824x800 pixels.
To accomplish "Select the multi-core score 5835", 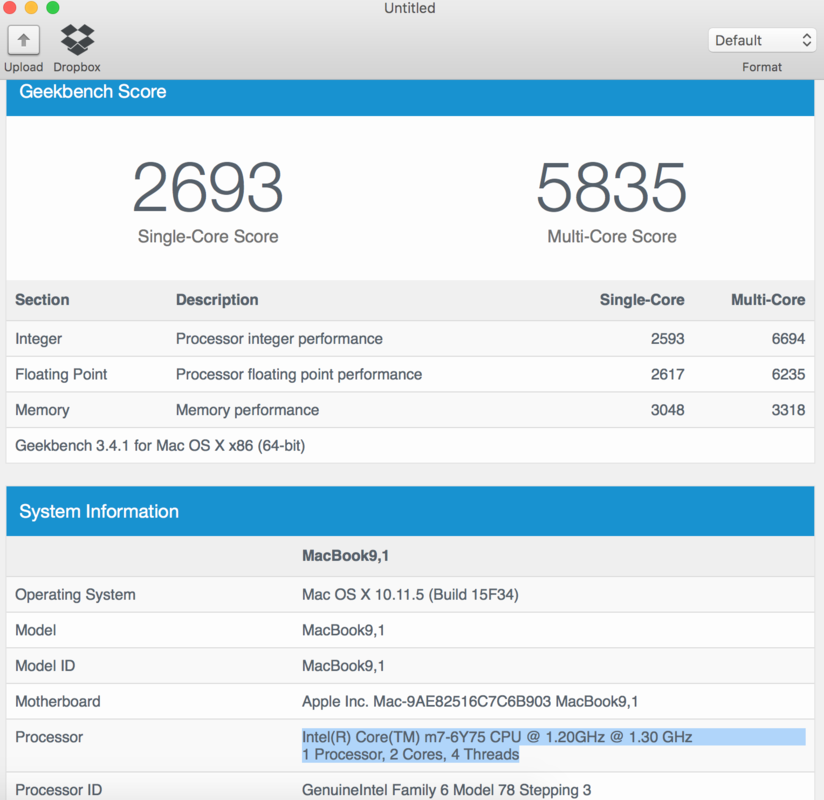I will [611, 187].
